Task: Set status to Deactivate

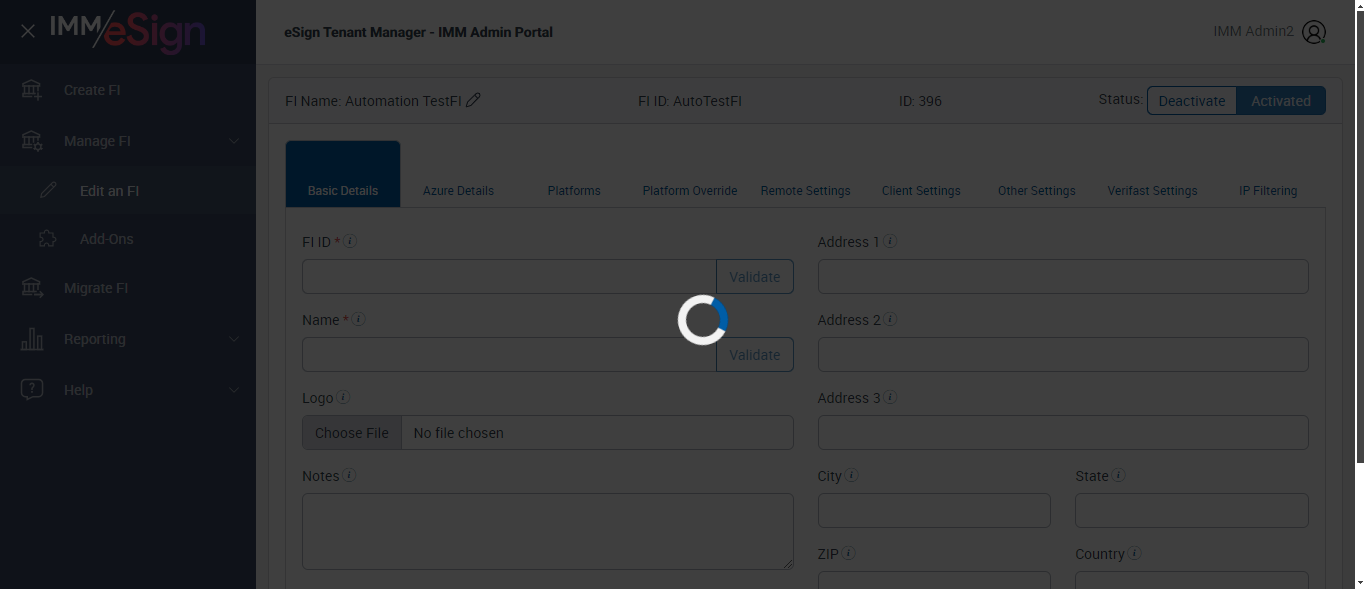Action: tap(1192, 100)
